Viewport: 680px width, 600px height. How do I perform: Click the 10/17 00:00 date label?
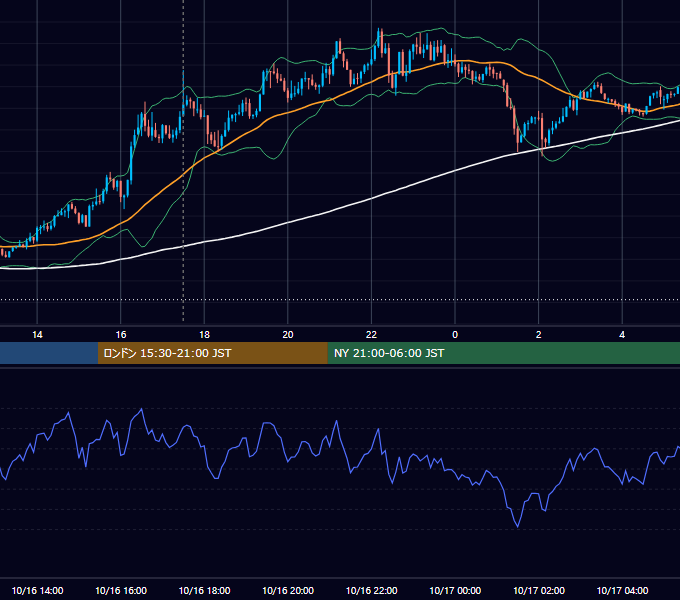[x=455, y=590]
